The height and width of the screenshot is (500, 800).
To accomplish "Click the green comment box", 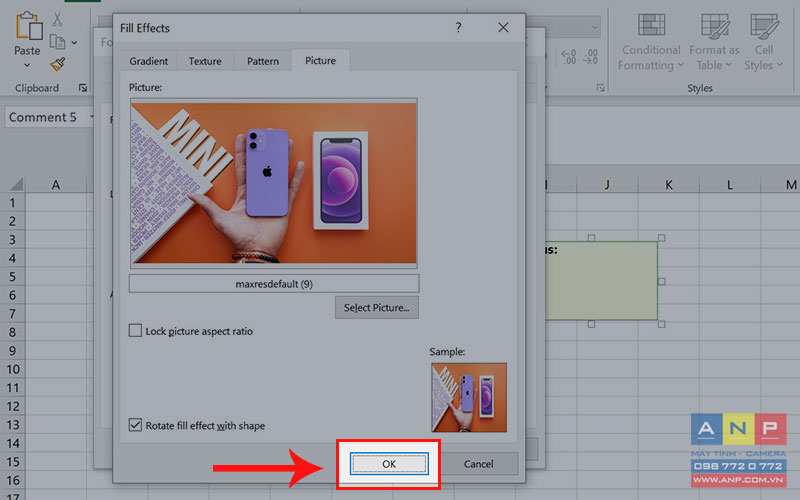I will [x=601, y=281].
